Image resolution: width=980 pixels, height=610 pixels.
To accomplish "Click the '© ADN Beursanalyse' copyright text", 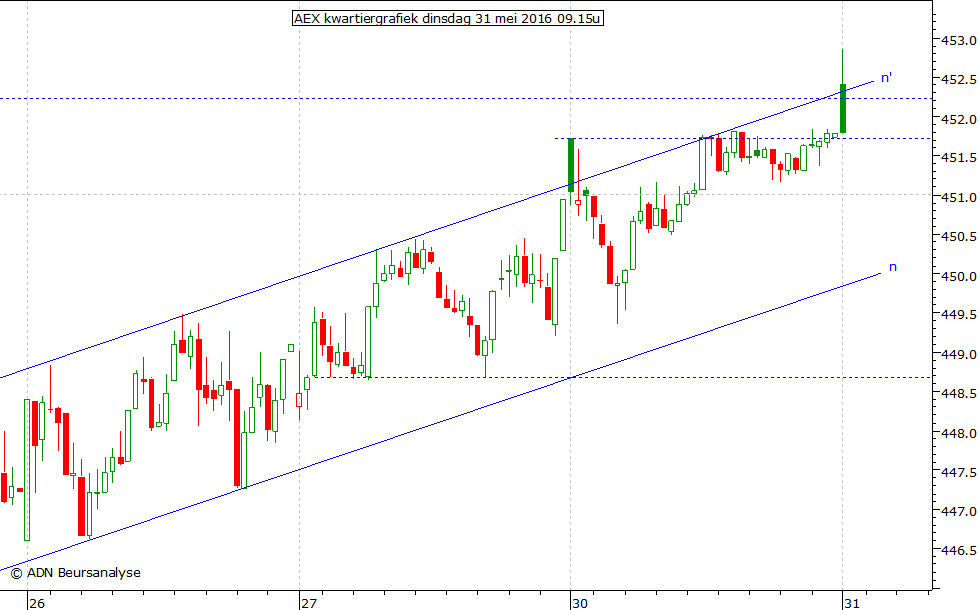I will (76, 572).
